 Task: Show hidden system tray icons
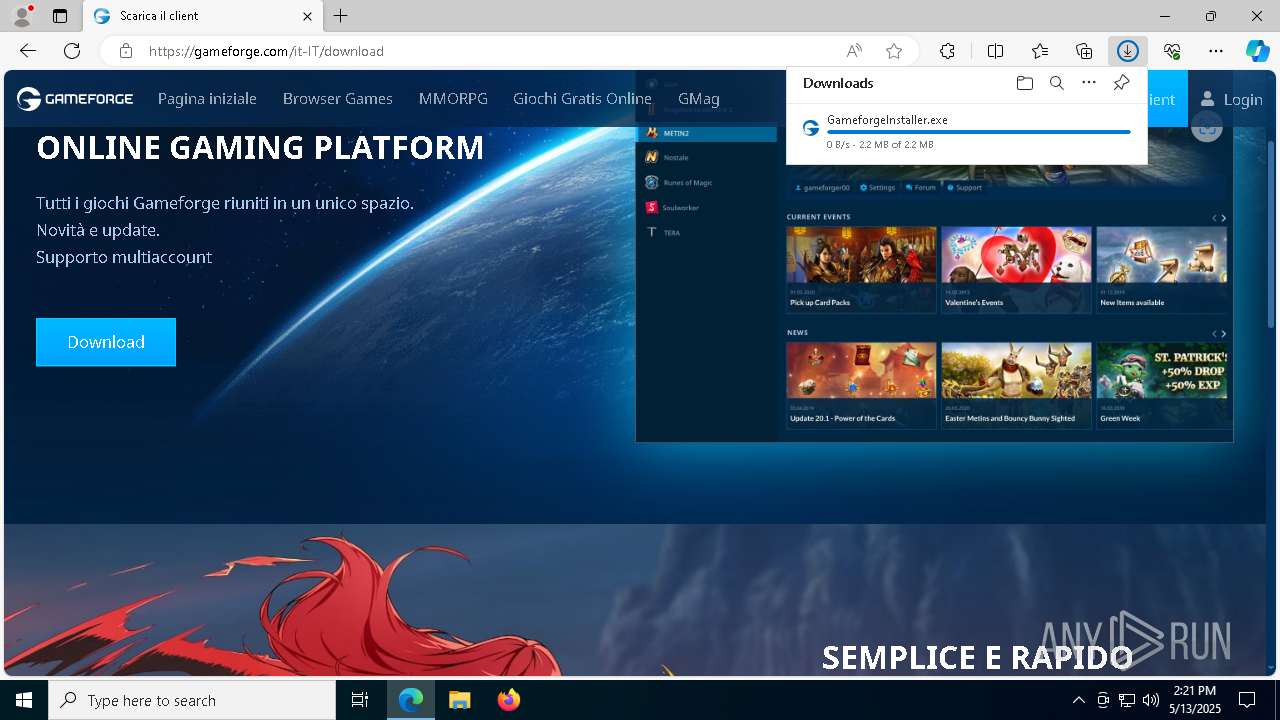coord(1078,700)
